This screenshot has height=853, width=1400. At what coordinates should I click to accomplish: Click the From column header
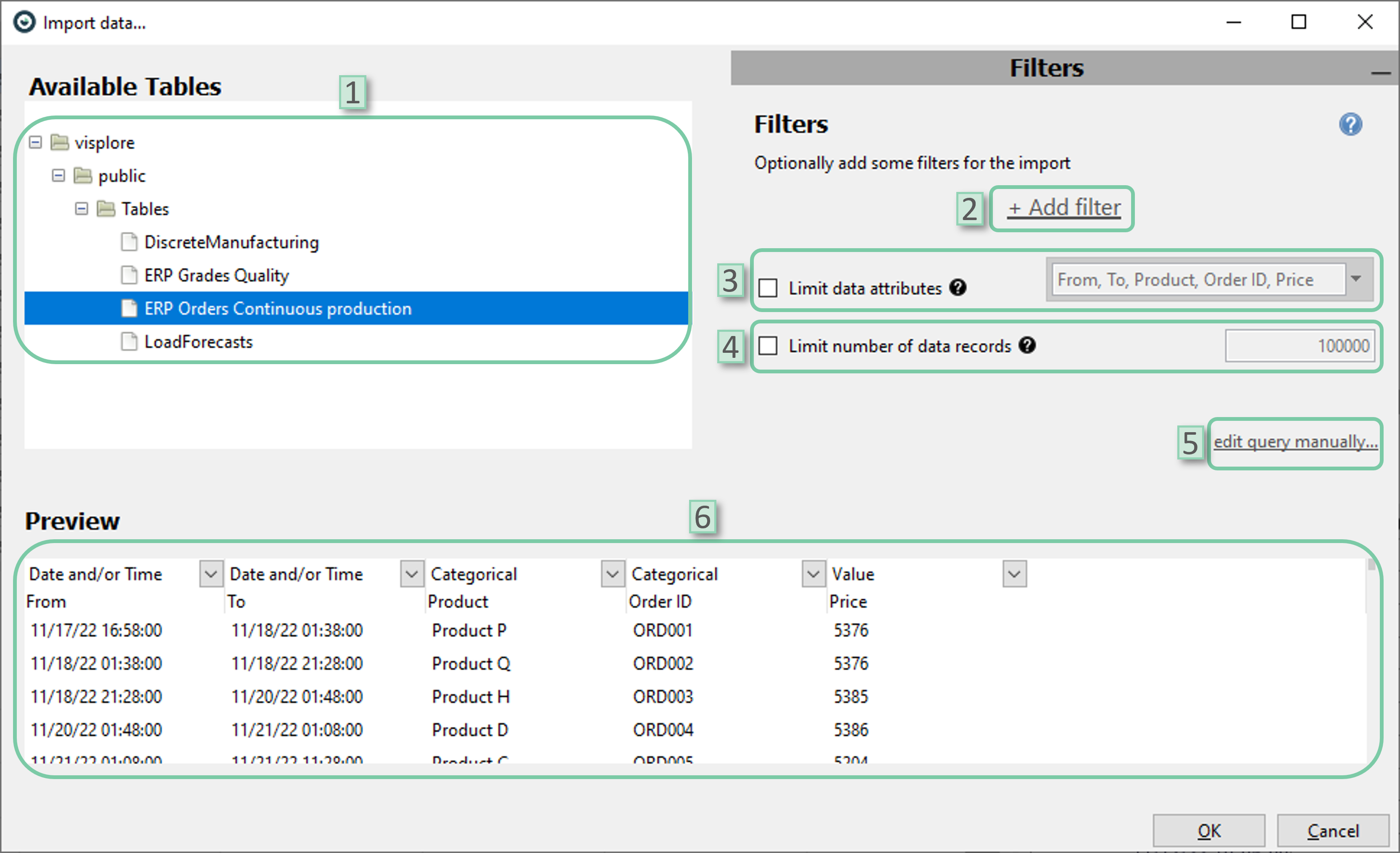click(x=46, y=601)
